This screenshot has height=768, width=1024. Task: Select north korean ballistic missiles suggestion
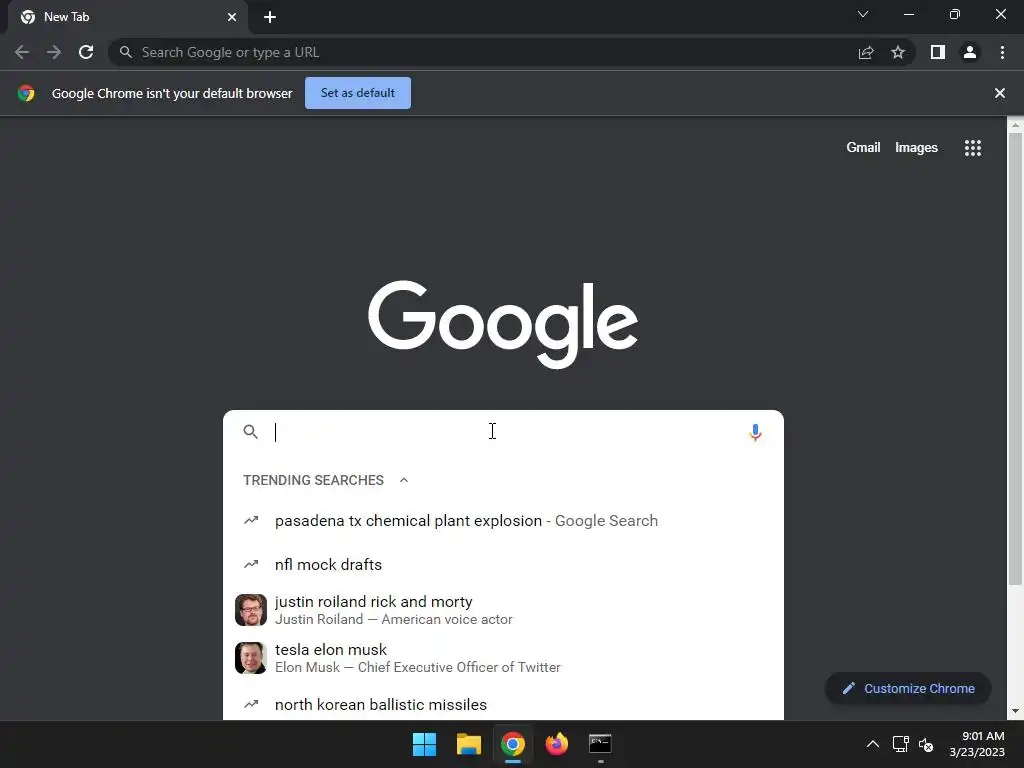pyautogui.click(x=503, y=704)
